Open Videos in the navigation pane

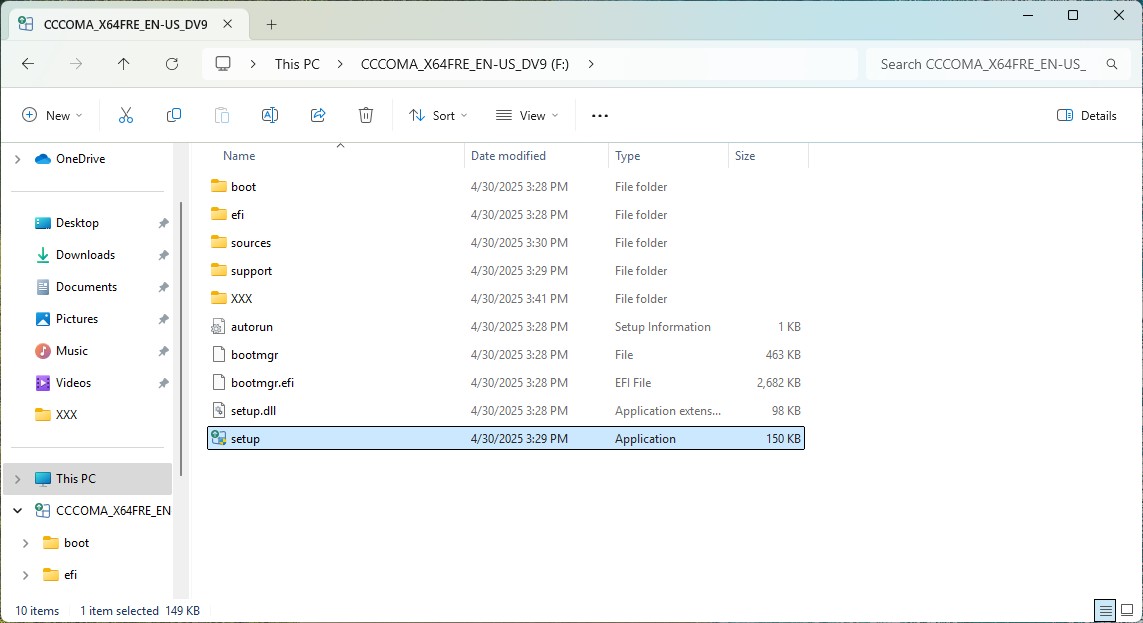[73, 383]
